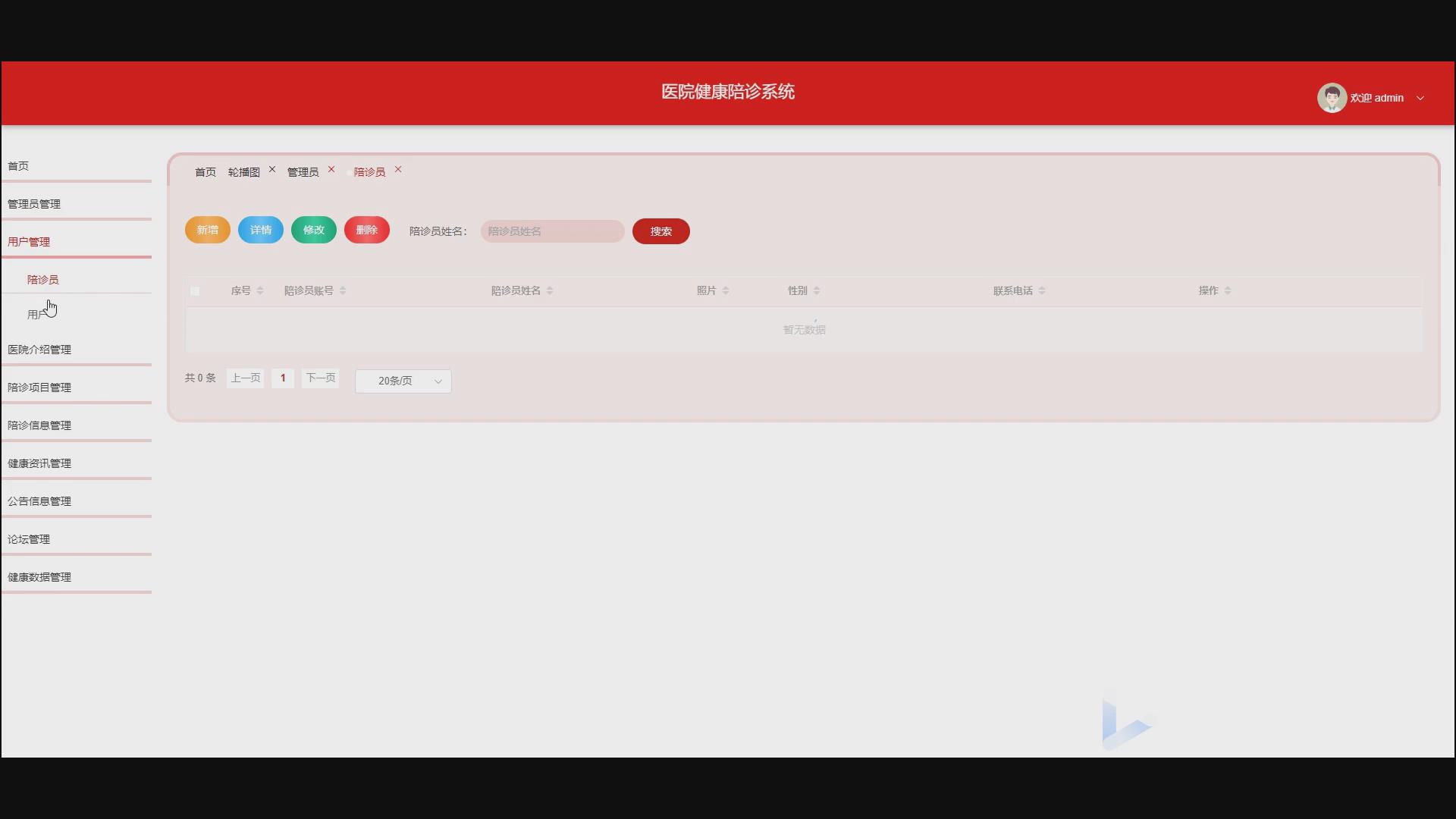Go to 下一页 in pagination
This screenshot has width=1456, height=819.
[320, 378]
